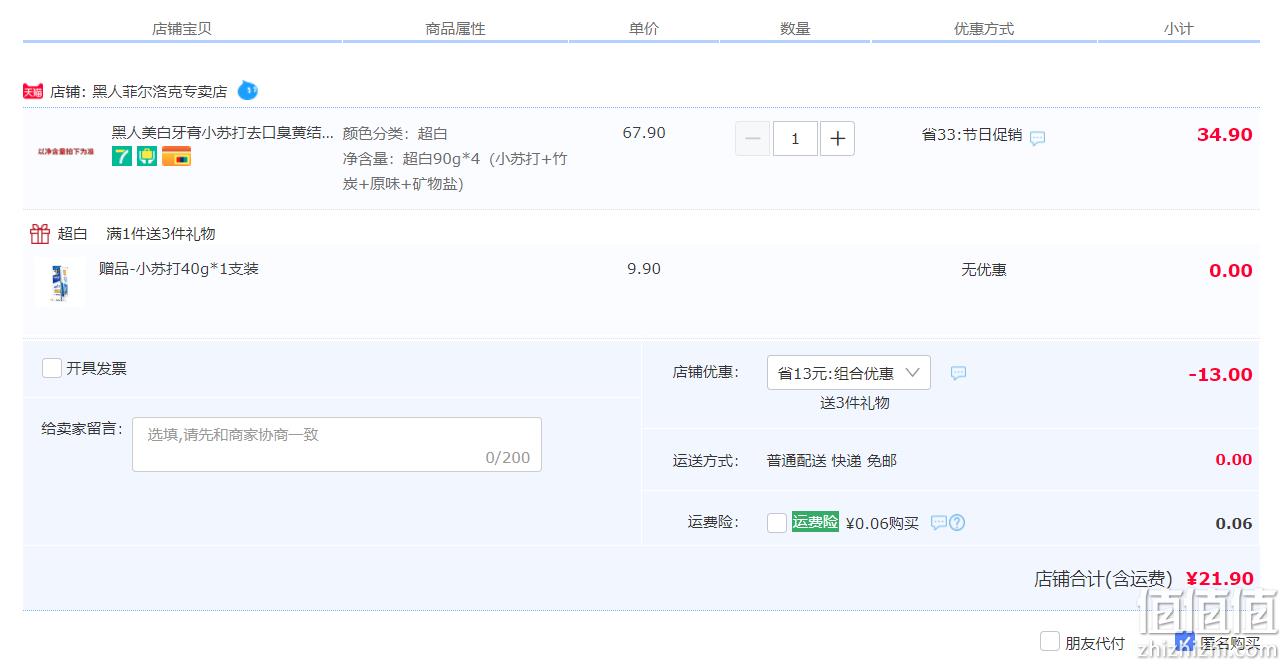Image resolution: width=1287 pixels, height=667 pixels.
Task: Enable the 运费险 purchase checkbox
Action: click(777, 523)
